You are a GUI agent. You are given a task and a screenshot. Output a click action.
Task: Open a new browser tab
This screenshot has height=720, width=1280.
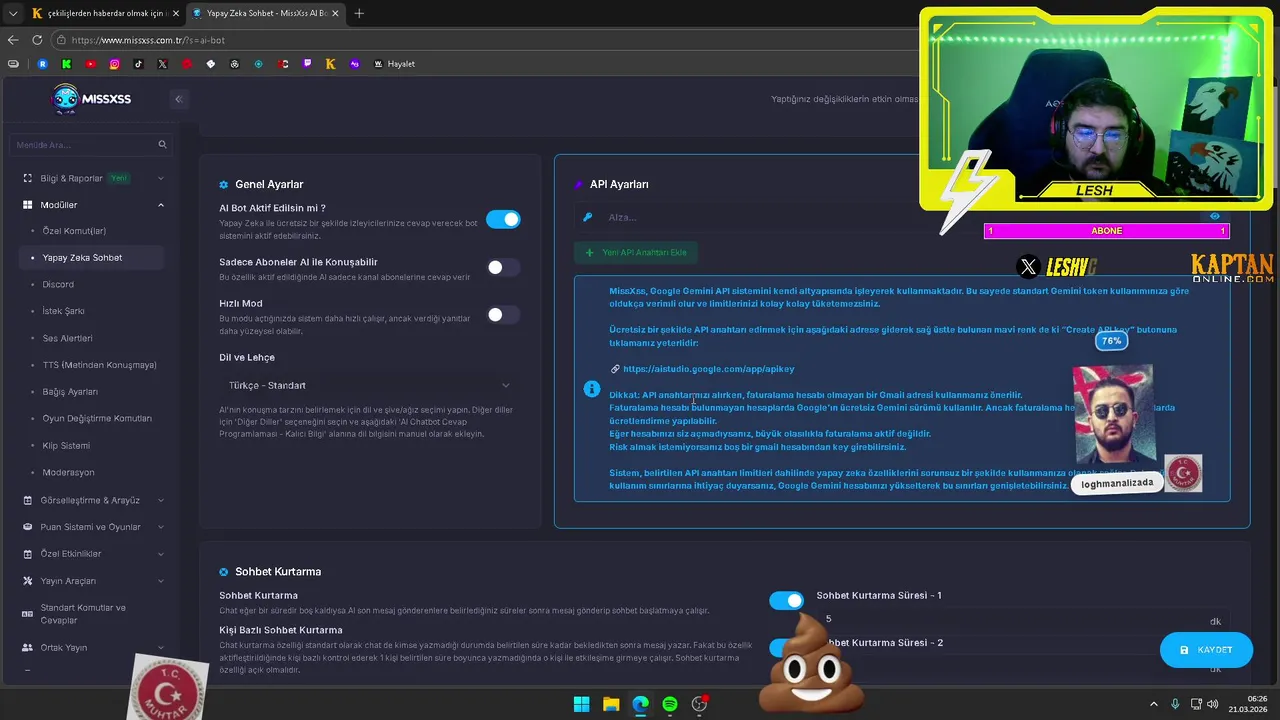pos(359,13)
